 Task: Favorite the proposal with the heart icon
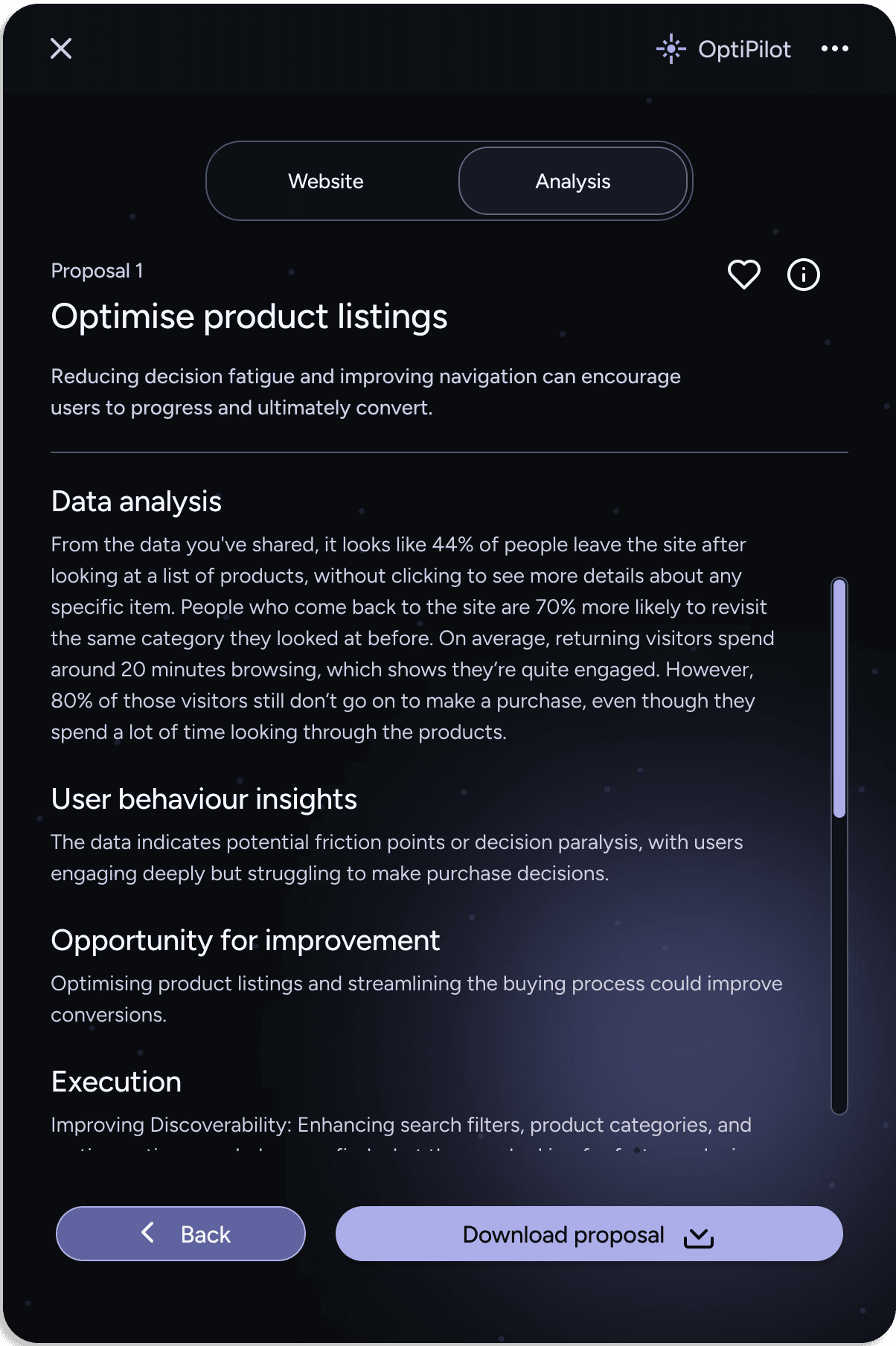click(743, 275)
